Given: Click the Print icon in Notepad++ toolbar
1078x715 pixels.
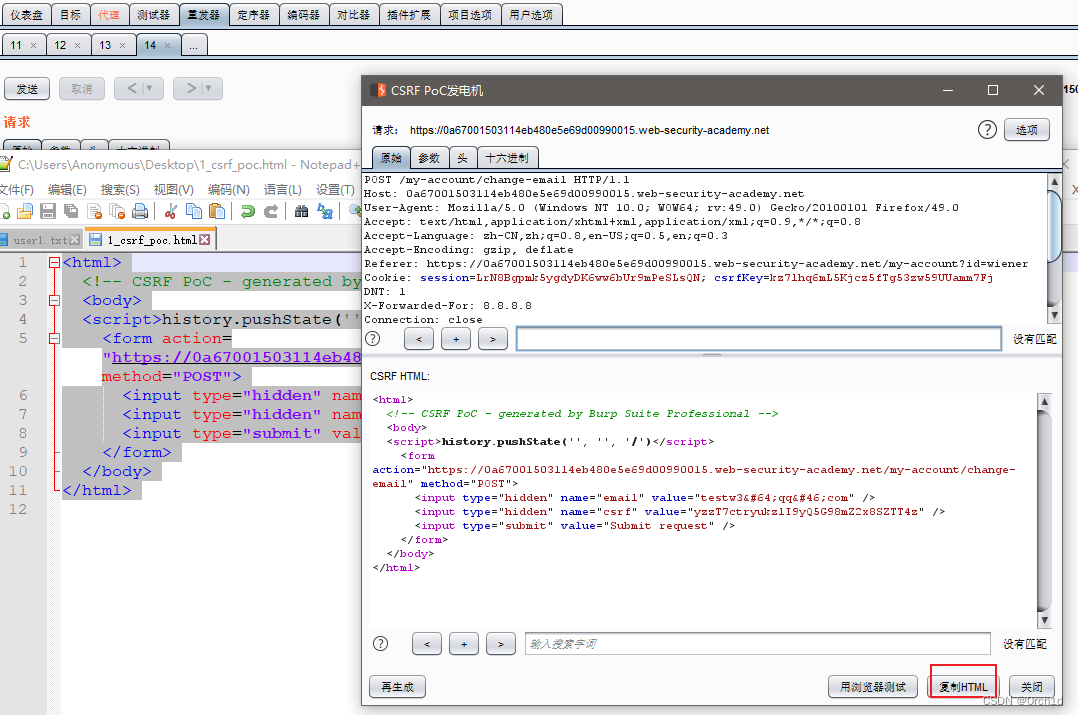Looking at the screenshot, I should click(140, 211).
